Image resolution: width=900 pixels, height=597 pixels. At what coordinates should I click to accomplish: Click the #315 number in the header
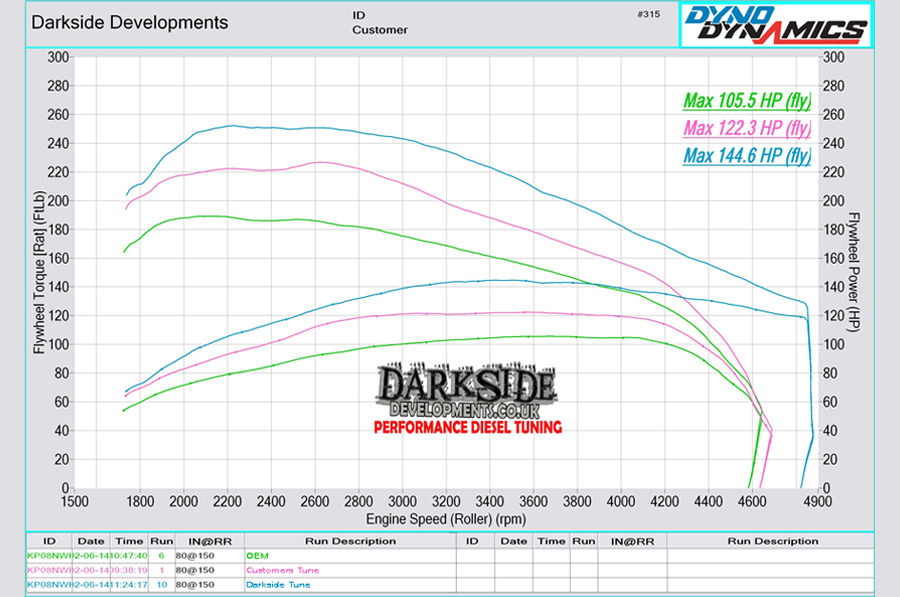649,14
